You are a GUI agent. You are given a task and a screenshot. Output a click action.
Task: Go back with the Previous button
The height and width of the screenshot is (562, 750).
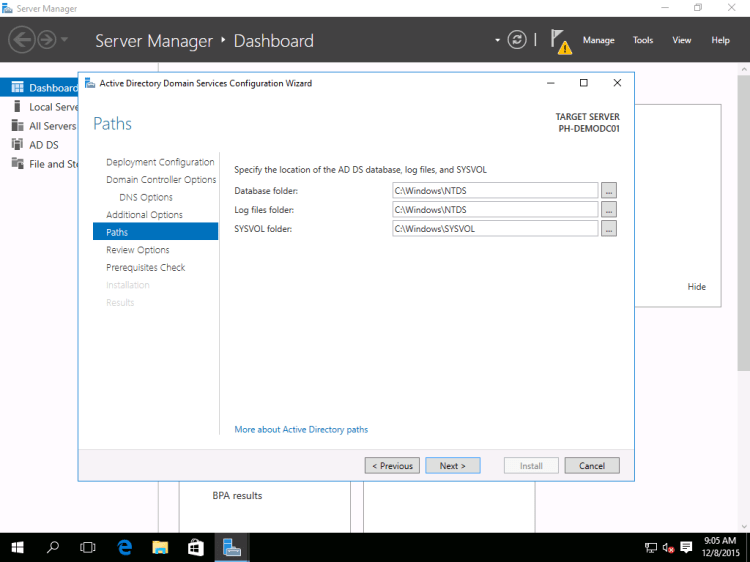point(392,466)
